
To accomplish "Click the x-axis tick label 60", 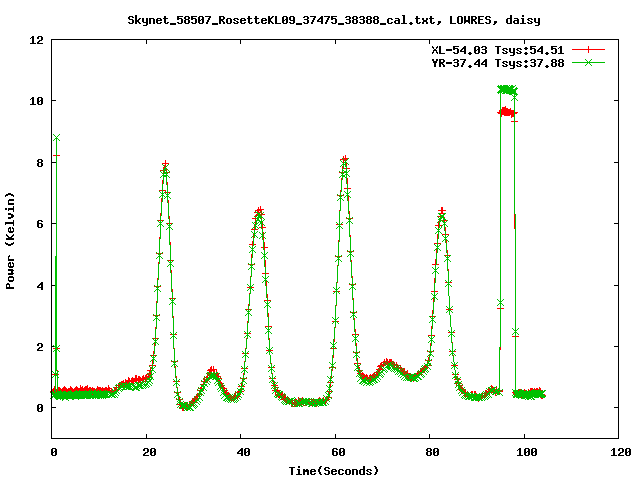I will [338, 452].
